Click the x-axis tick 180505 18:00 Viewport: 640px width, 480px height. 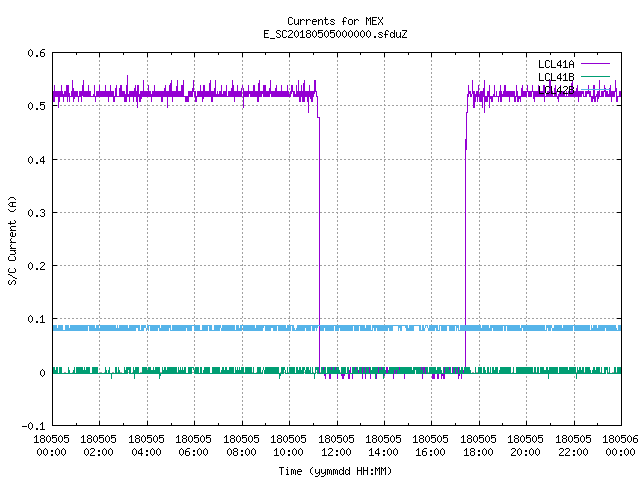point(478,445)
